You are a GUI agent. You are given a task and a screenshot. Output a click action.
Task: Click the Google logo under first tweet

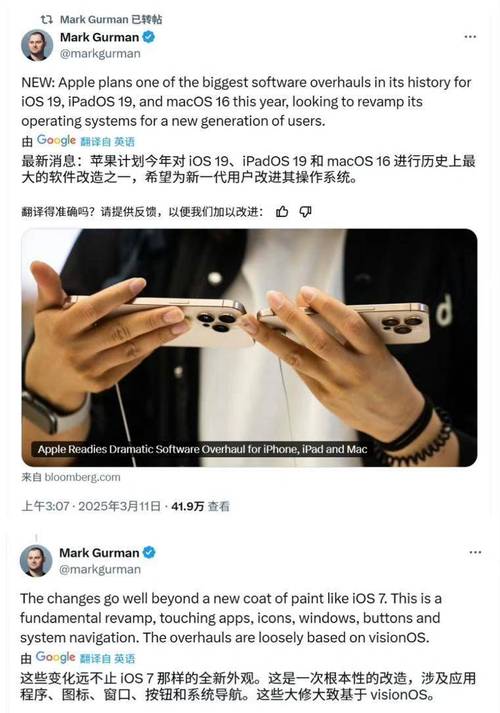coord(56,141)
